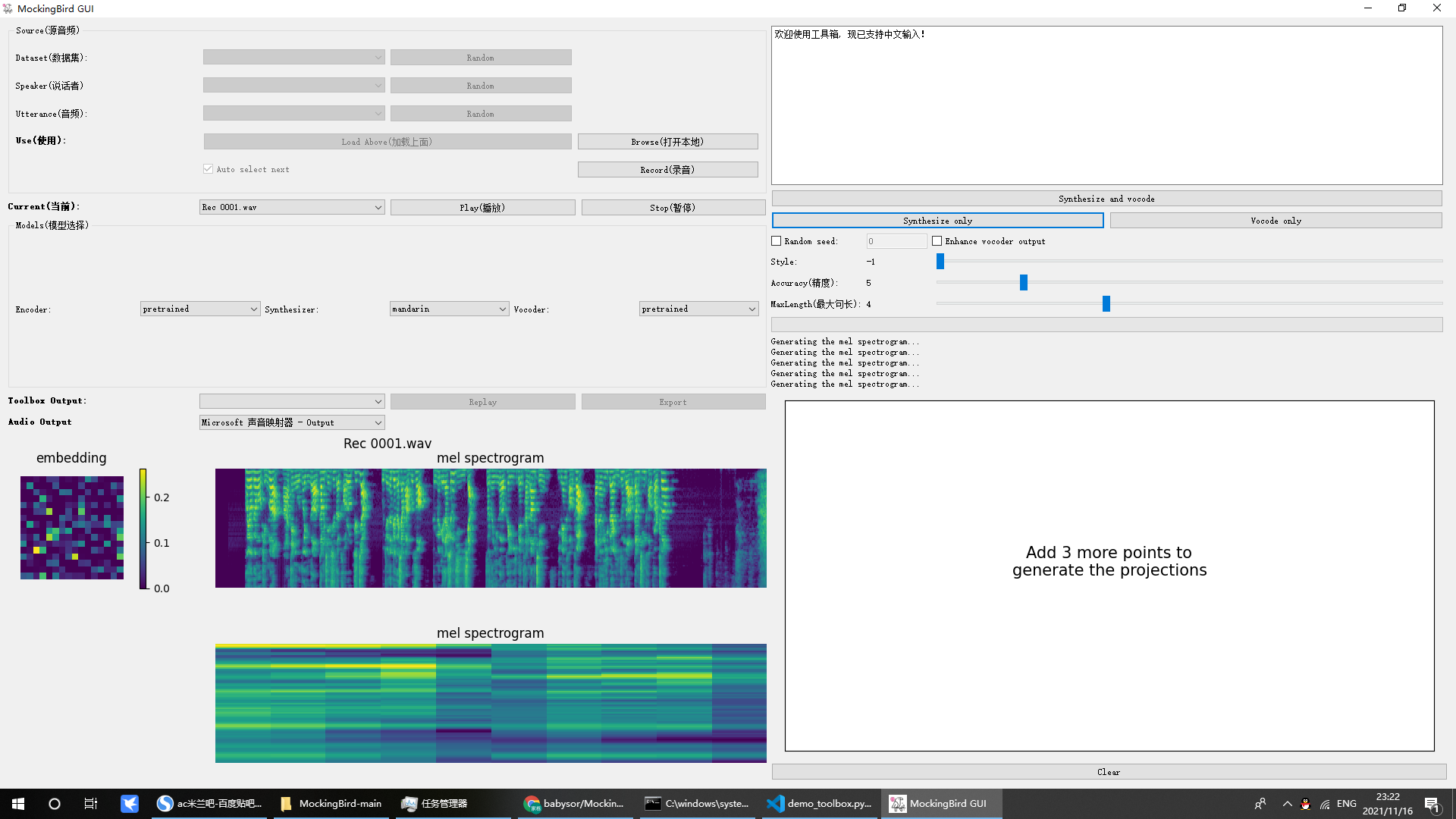Open the Task View icon

(91, 804)
